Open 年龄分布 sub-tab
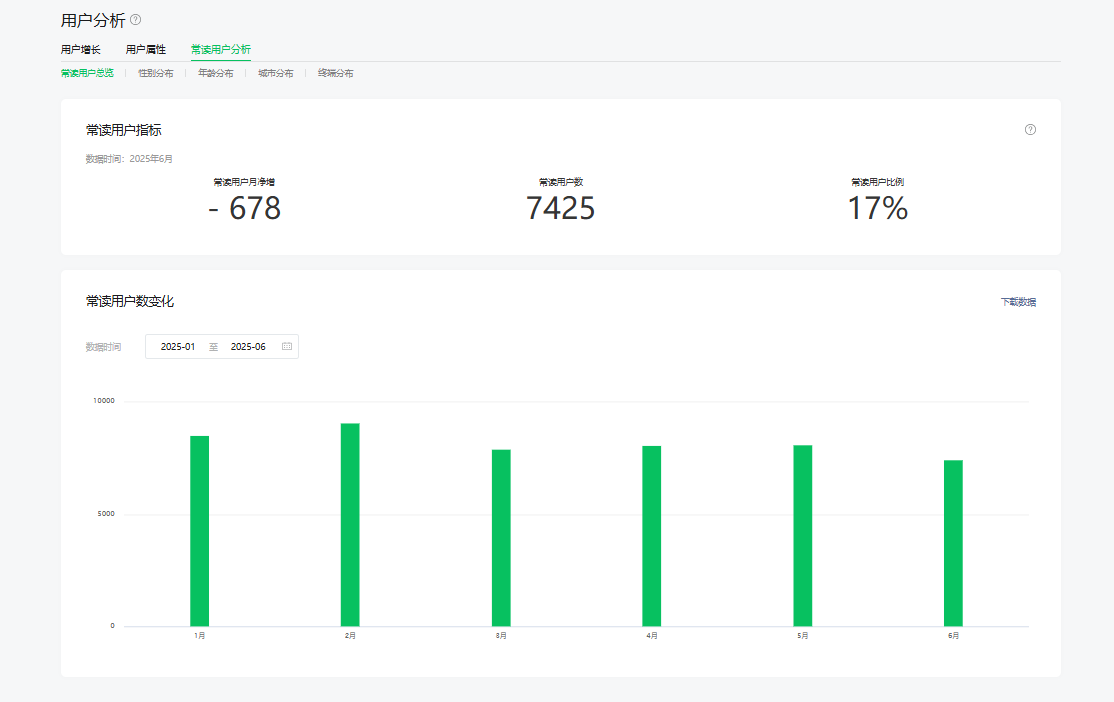The image size is (1114, 702). point(216,73)
